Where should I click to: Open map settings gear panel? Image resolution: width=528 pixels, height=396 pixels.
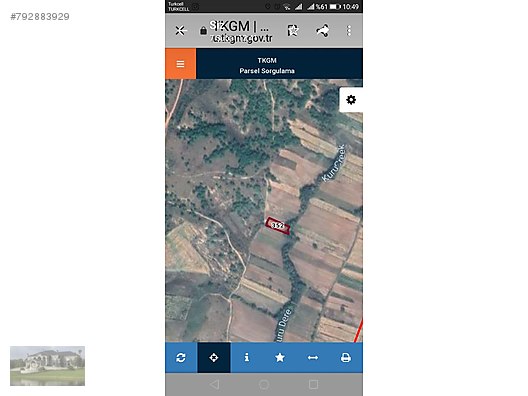click(x=351, y=100)
